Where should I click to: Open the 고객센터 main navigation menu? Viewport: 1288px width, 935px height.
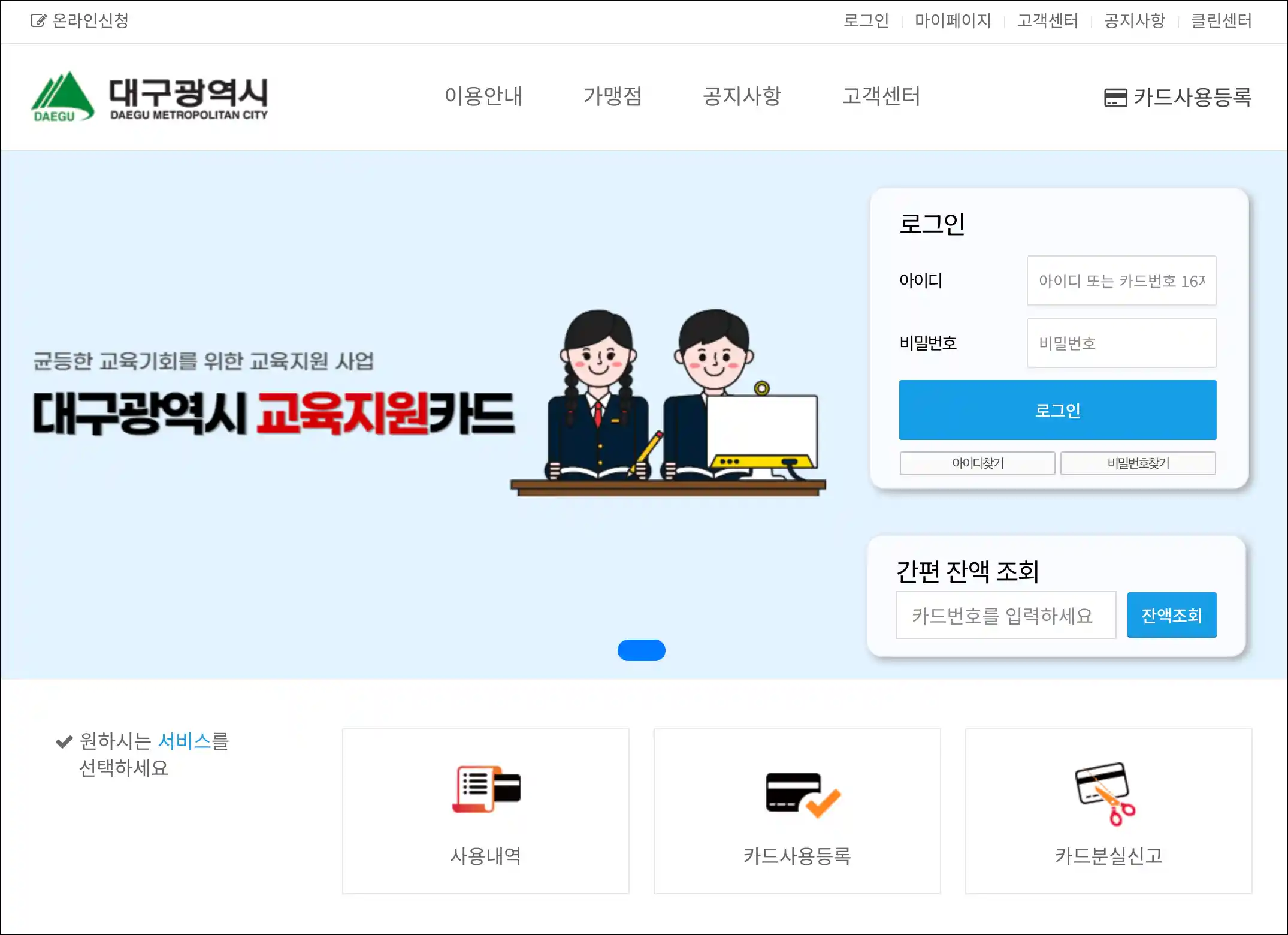881,96
